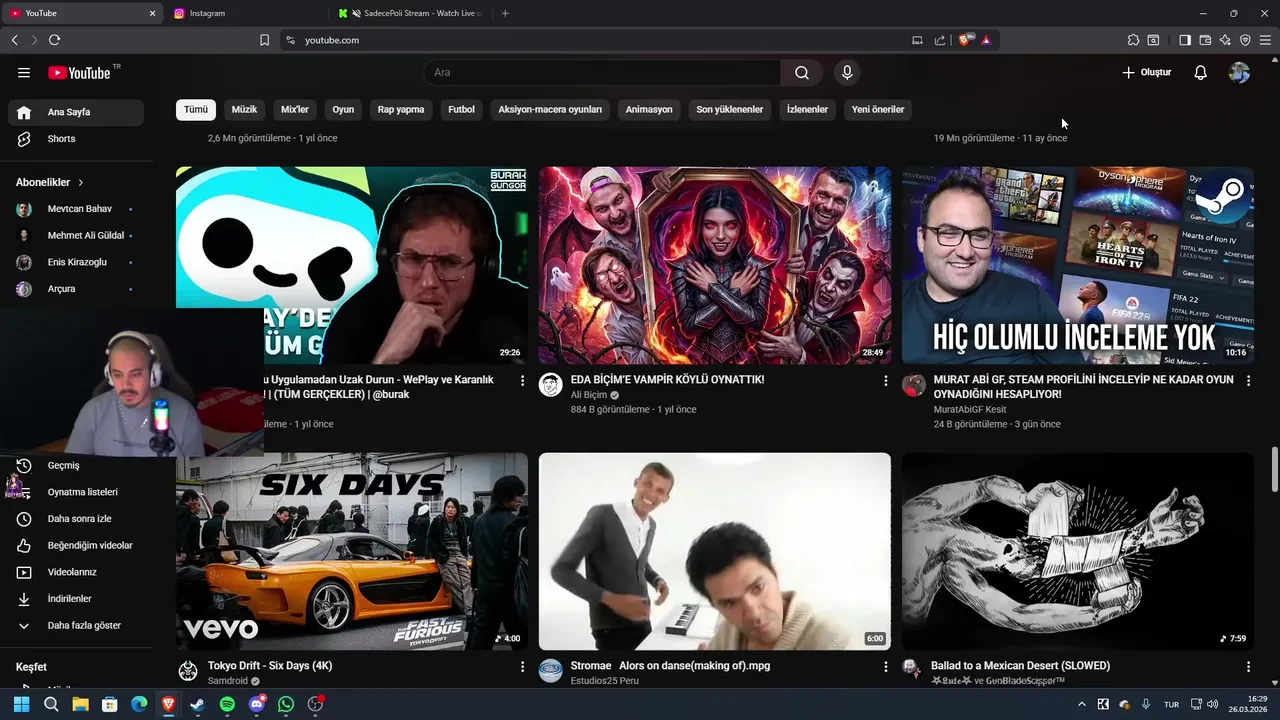
Task: Open the Eda Biçim vampir köylü thumbnail
Action: [x=715, y=265]
